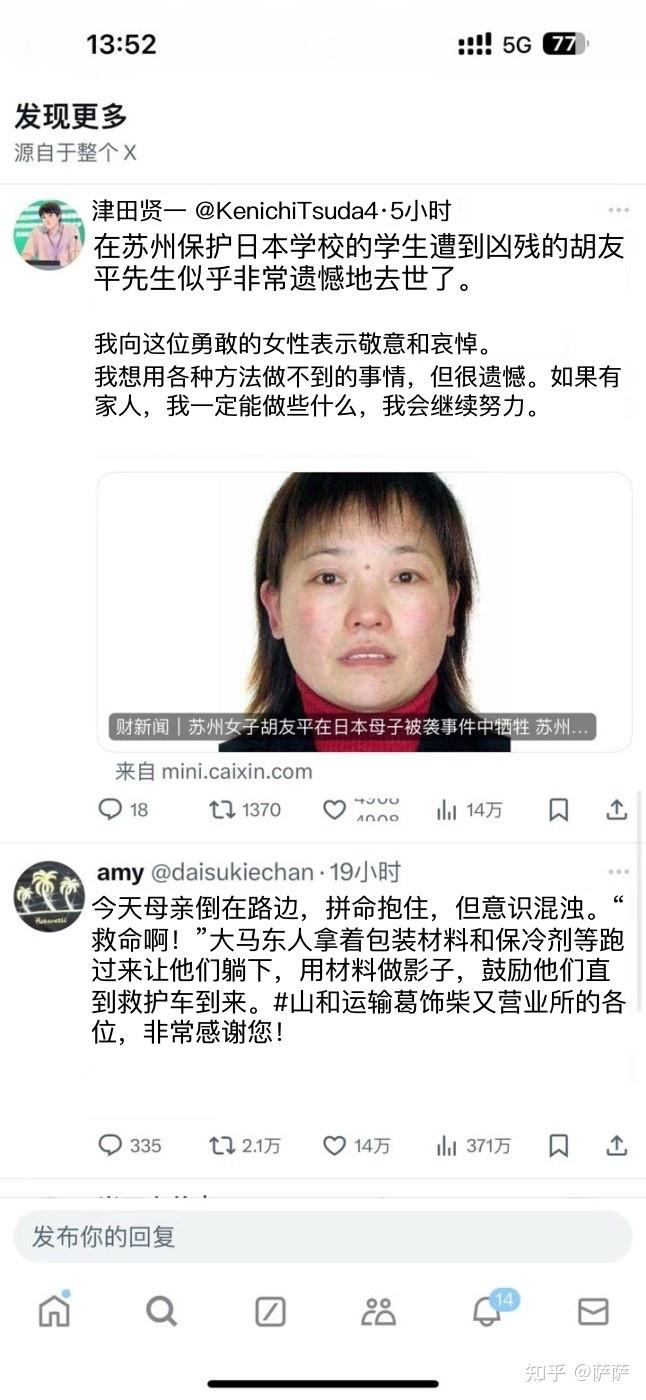Open 津田贤一 profile avatar

click(x=48, y=235)
